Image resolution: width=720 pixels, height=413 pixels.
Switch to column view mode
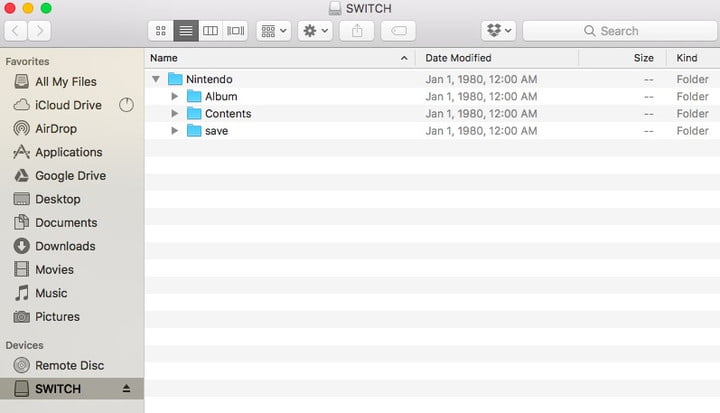[x=210, y=31]
